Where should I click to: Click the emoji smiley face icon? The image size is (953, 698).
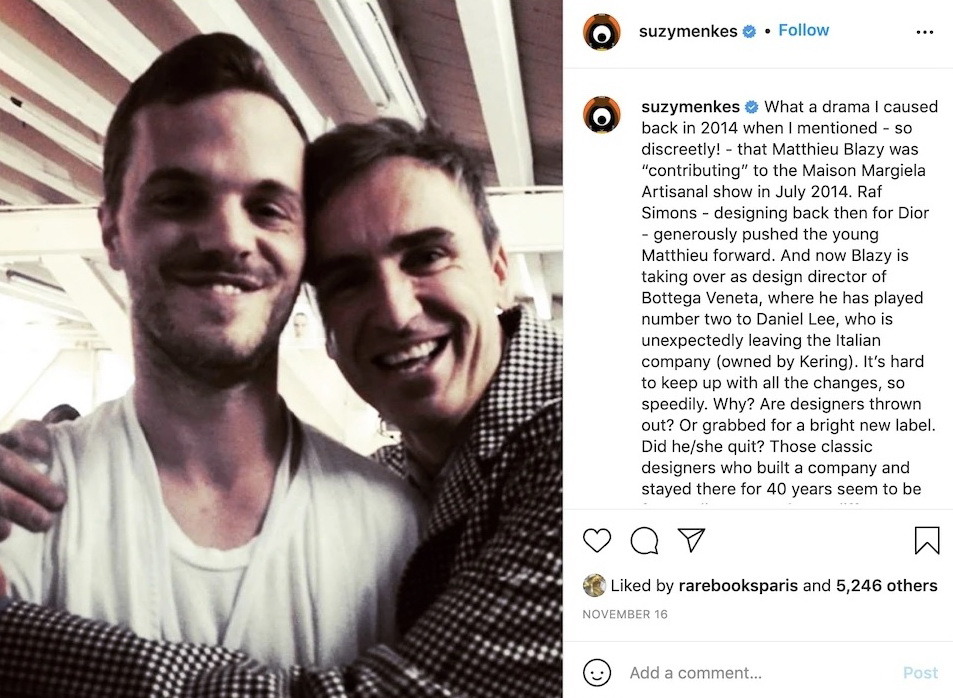click(x=597, y=672)
